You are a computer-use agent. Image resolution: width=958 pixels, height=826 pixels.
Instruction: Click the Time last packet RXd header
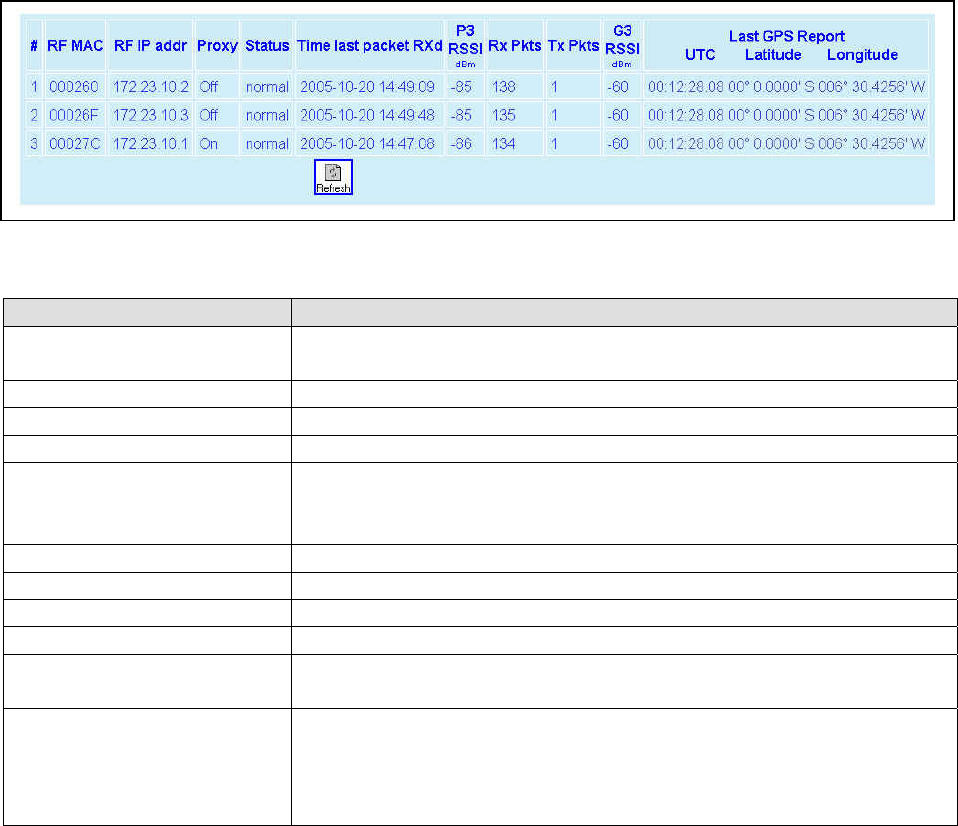click(x=370, y=46)
